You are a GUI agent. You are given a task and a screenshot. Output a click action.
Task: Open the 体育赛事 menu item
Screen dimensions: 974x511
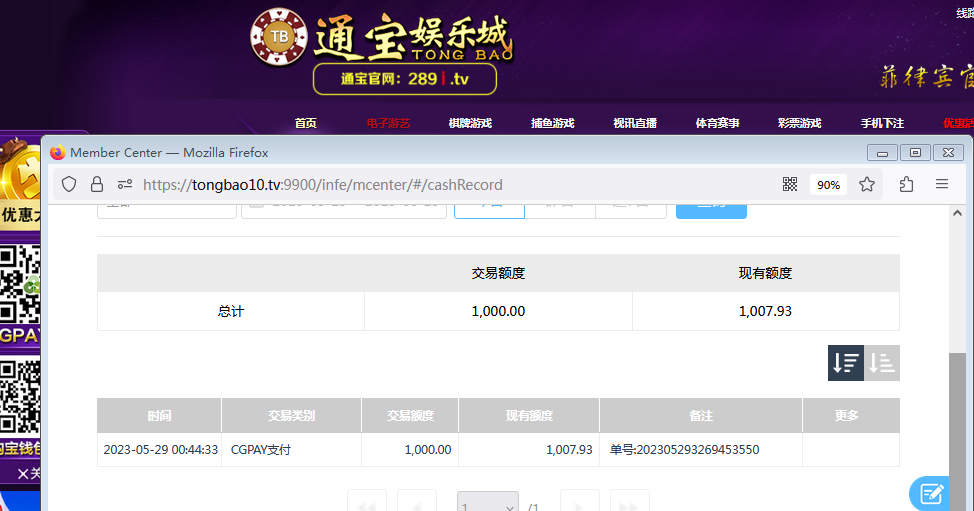(717, 123)
